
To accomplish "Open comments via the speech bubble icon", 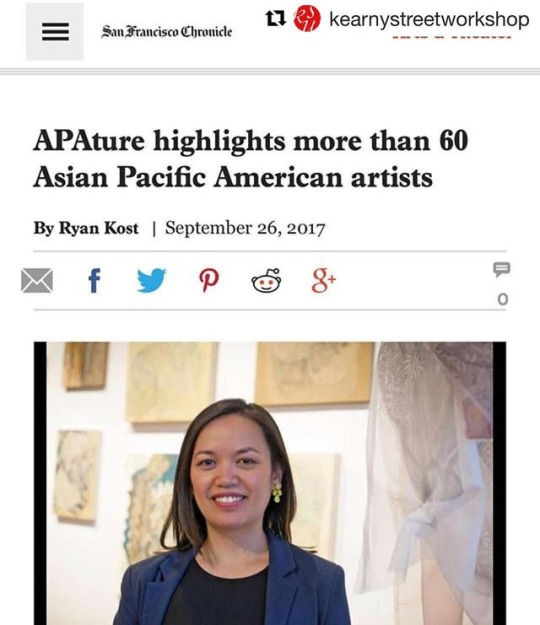I will [502, 269].
